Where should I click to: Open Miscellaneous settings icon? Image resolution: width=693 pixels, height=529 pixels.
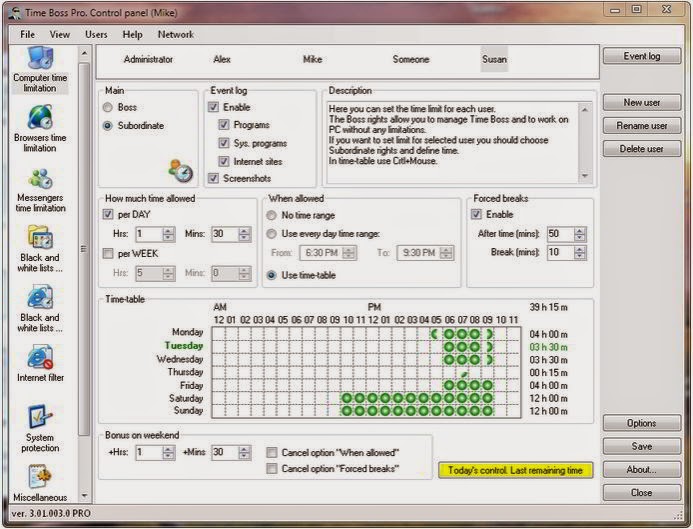click(40, 477)
